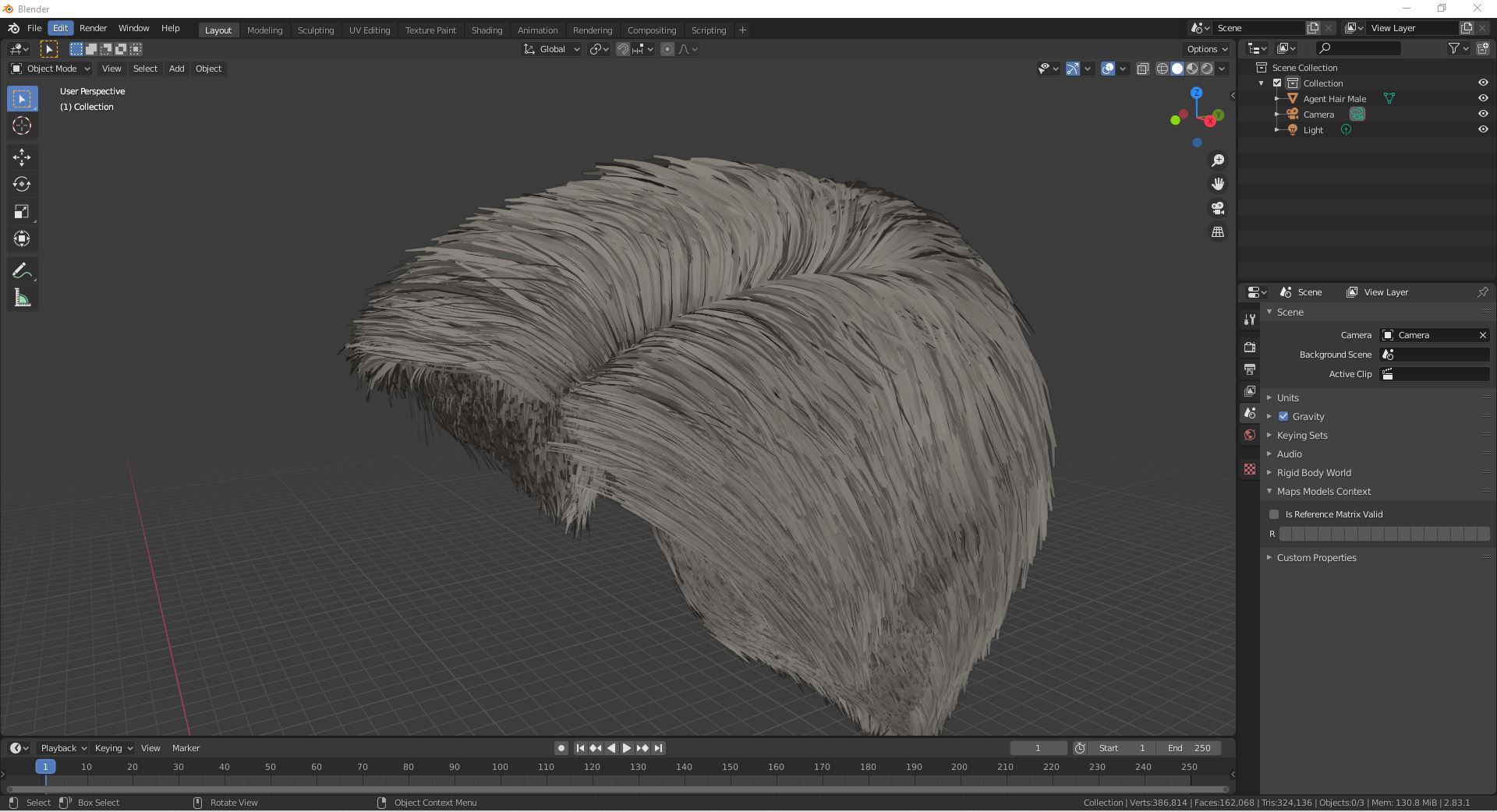Image resolution: width=1497 pixels, height=812 pixels.
Task: Open the viewport Options dropdown
Action: pyautogui.click(x=1207, y=49)
